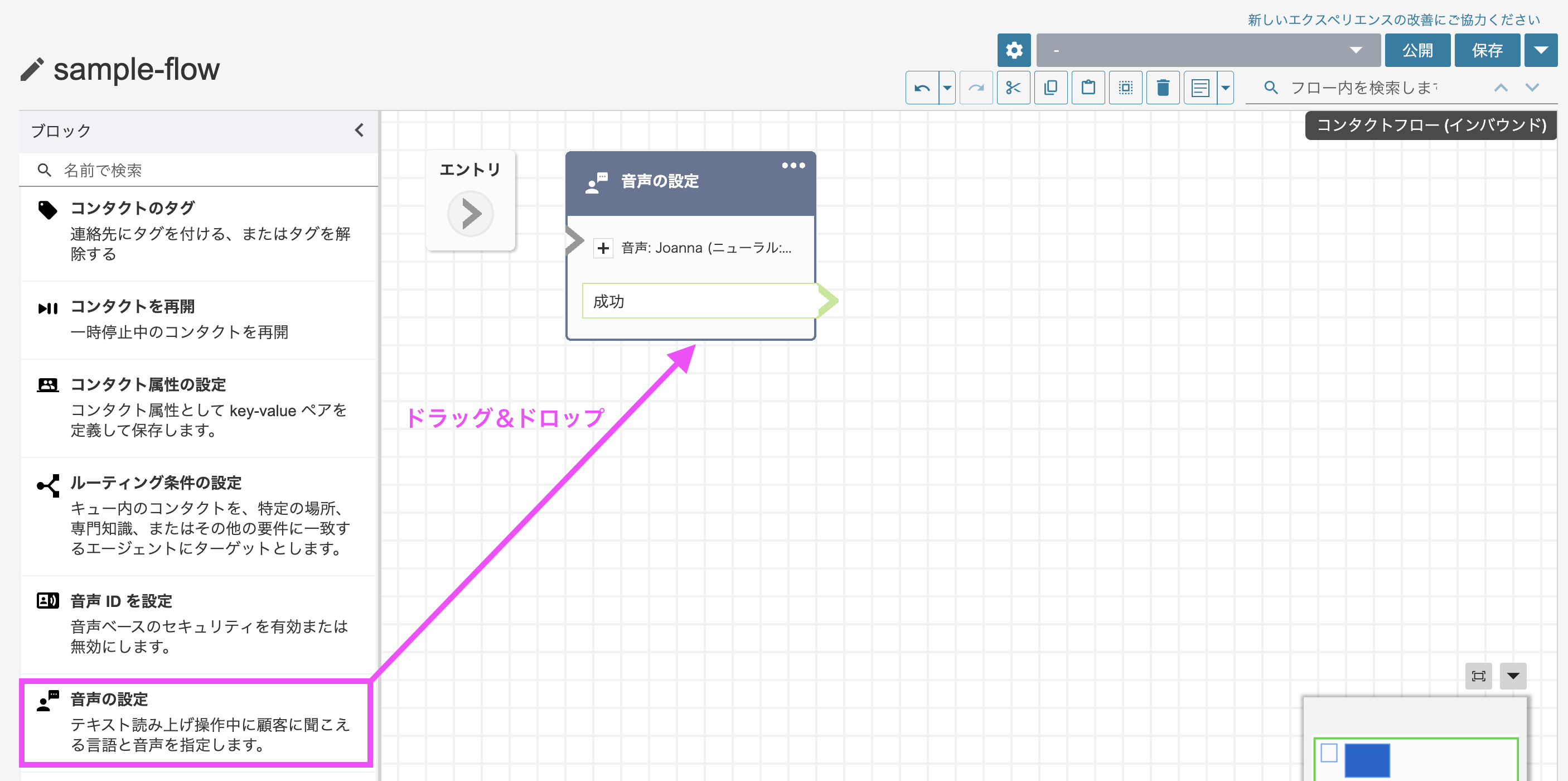1568x781 pixels.
Task: Click the redo arrow icon
Action: (976, 88)
